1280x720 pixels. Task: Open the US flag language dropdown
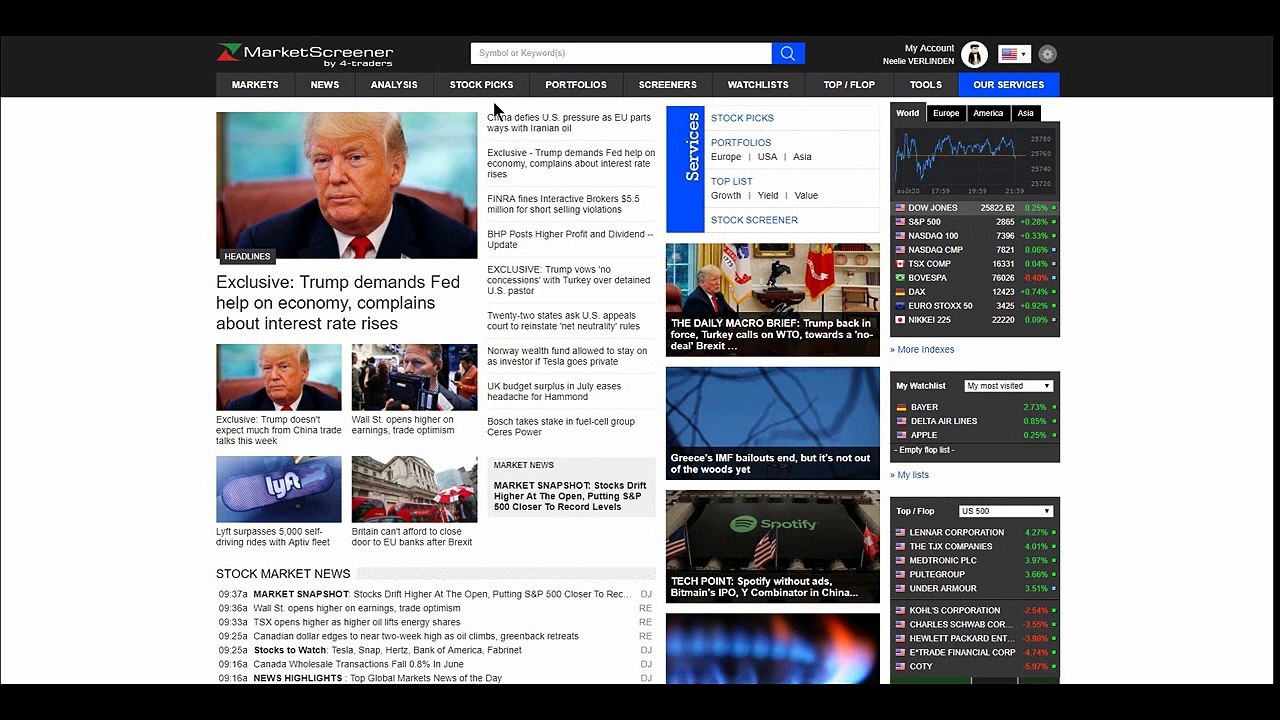1014,54
